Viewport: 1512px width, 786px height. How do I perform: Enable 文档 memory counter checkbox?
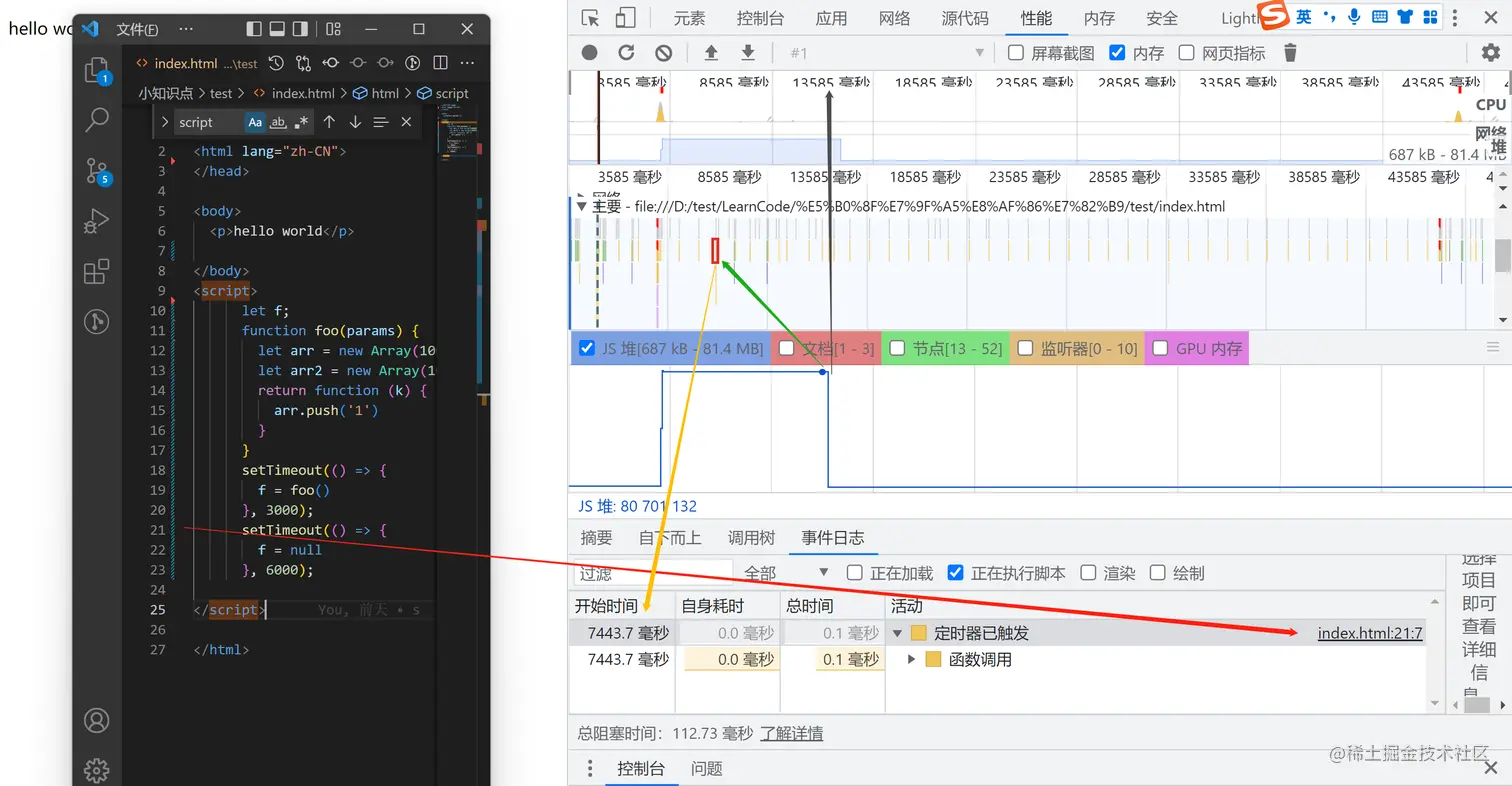(x=787, y=348)
